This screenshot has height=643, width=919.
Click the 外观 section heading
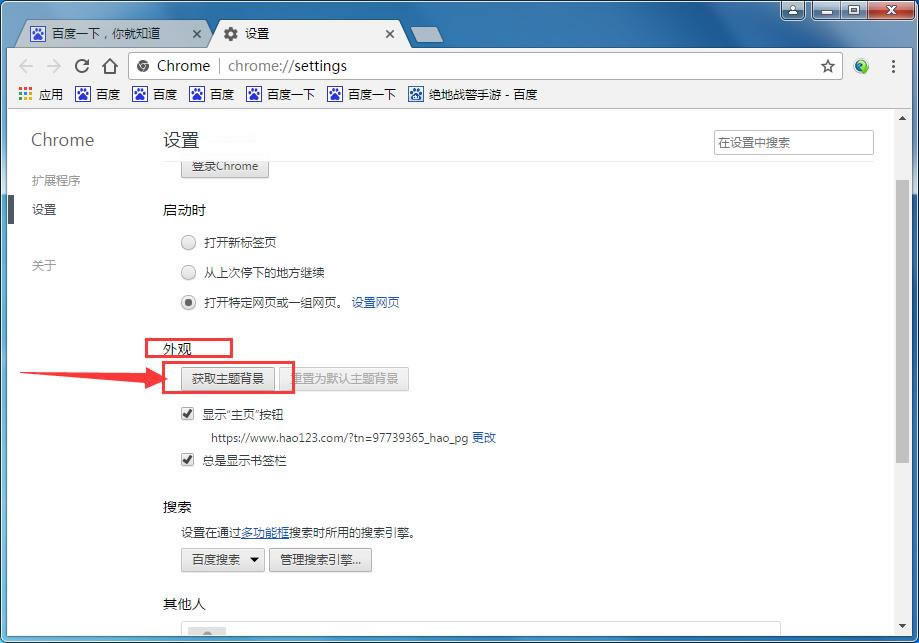(x=177, y=349)
